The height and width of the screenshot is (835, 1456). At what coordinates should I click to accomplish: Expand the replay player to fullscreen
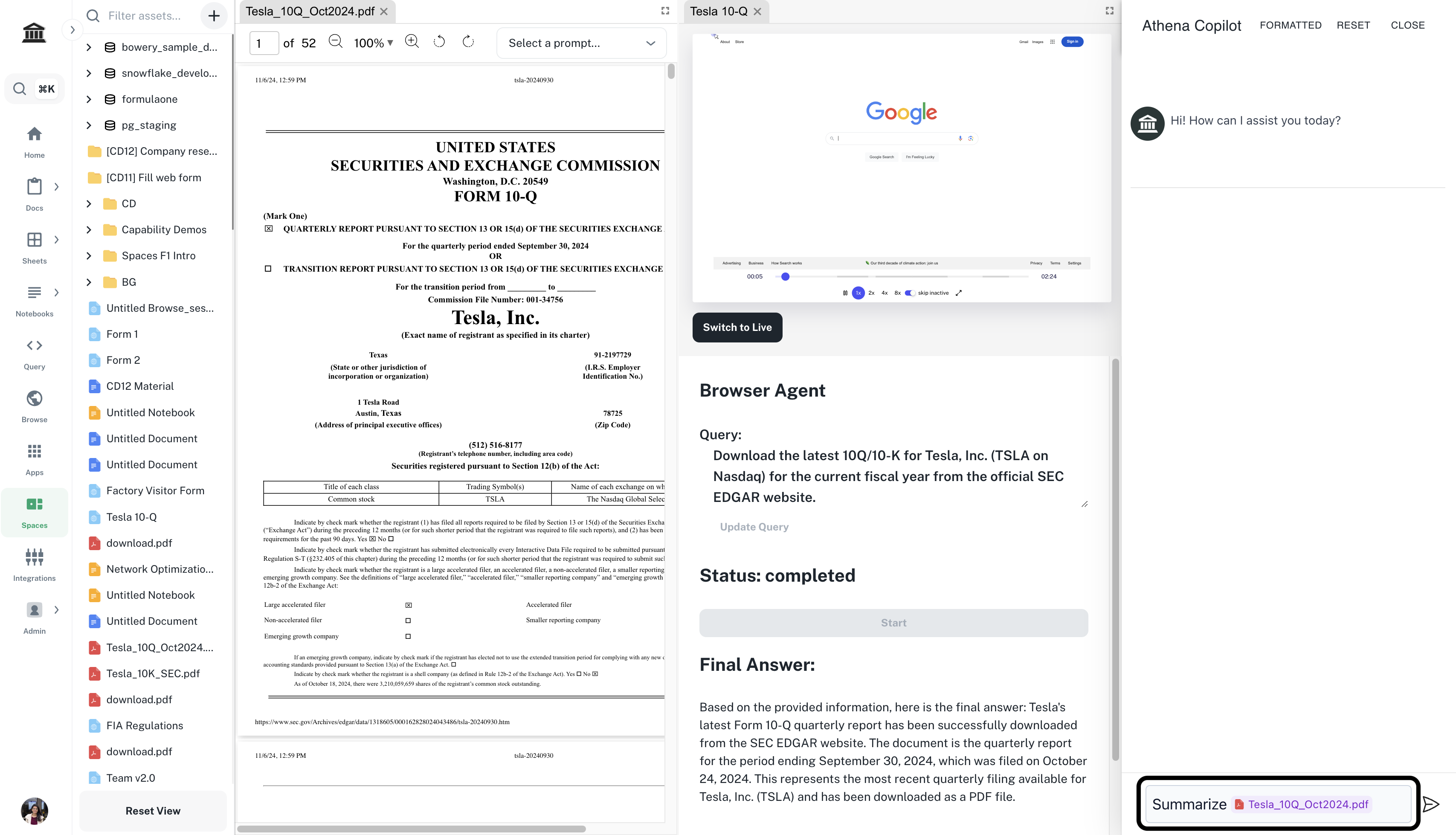pos(958,293)
